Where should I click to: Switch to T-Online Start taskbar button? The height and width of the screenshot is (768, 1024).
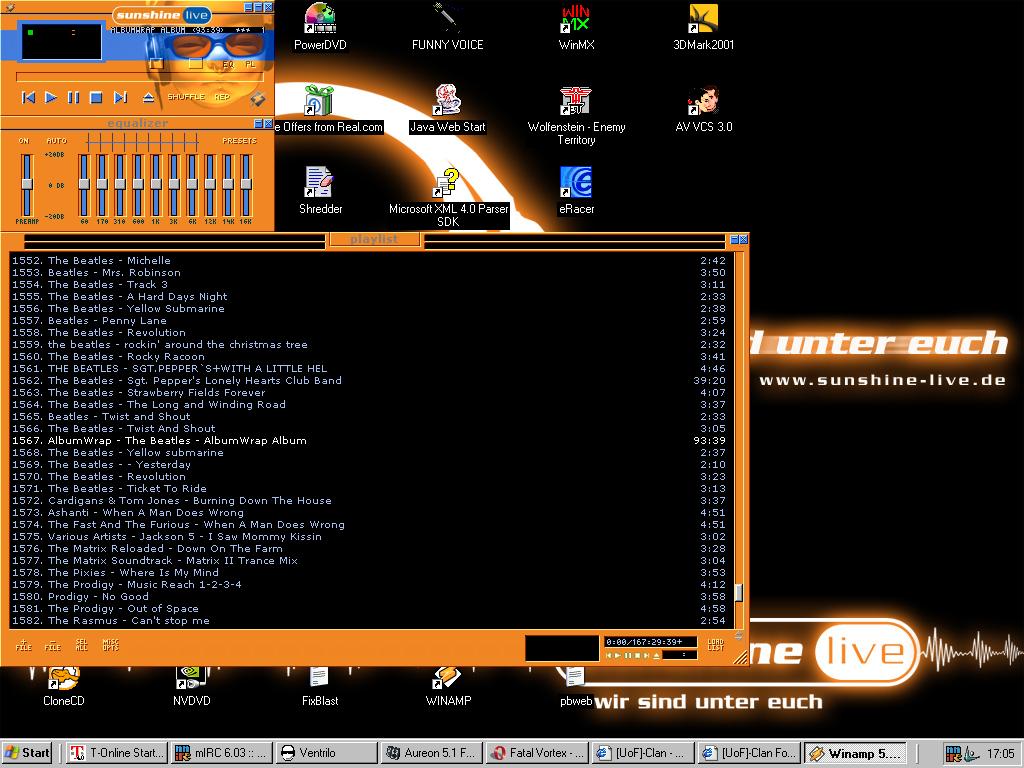pyautogui.click(x=118, y=753)
